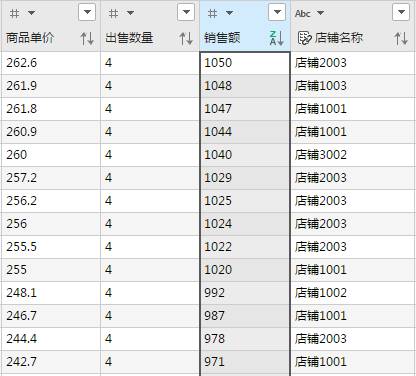This screenshot has height=376, width=416.
Task: Click number type icon of 出售数量 column
Action: pos(114,13)
